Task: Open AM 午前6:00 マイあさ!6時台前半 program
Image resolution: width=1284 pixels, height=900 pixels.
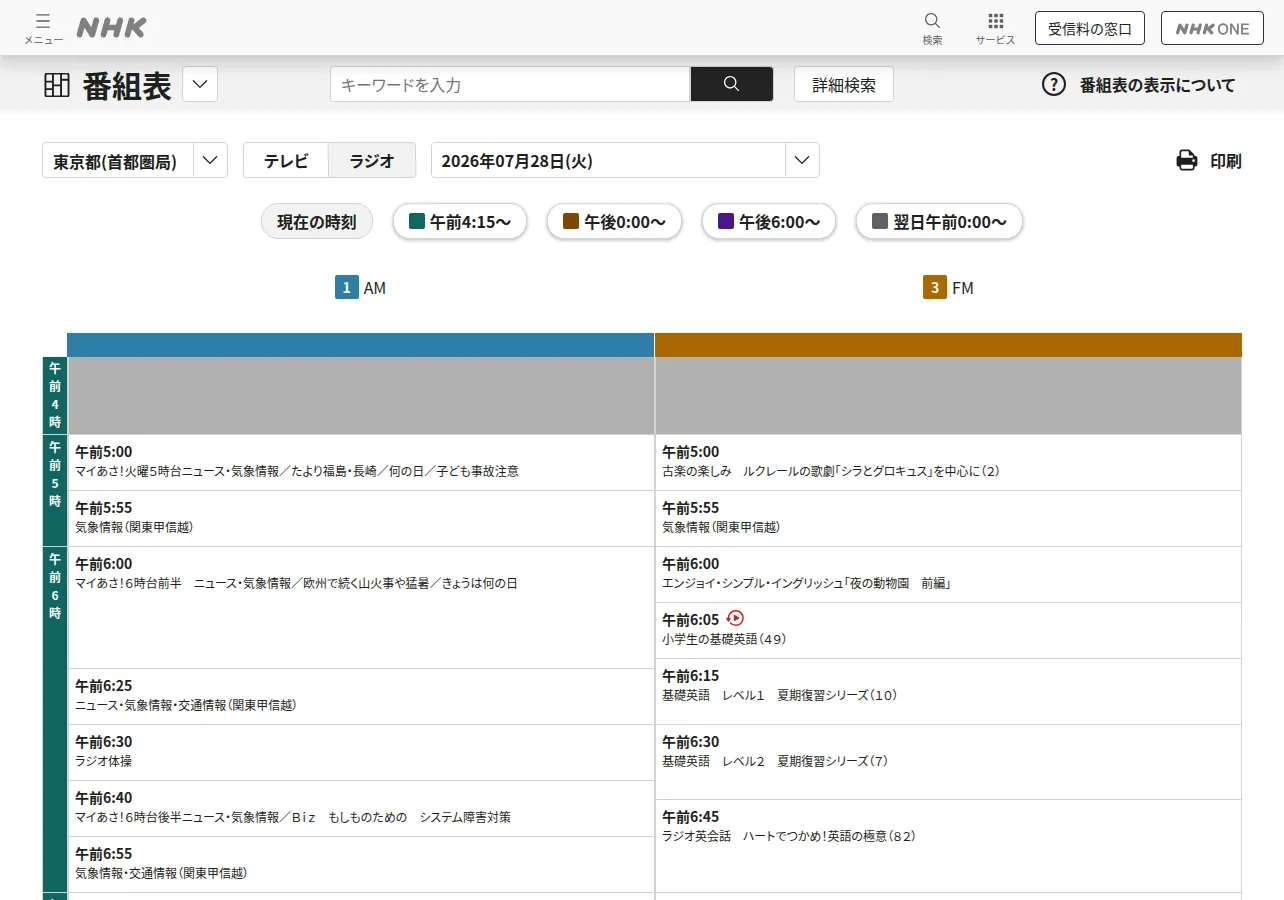Action: pos(360,607)
